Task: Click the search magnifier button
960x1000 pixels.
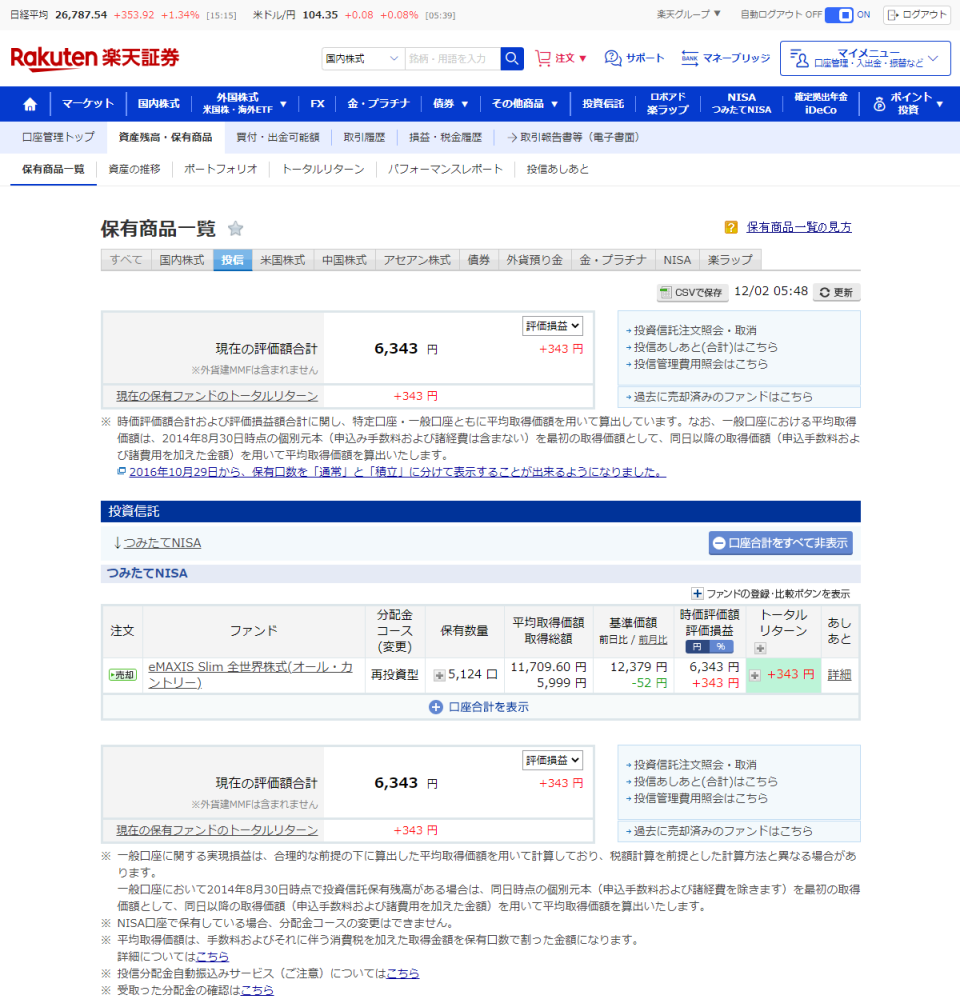Action: [512, 59]
